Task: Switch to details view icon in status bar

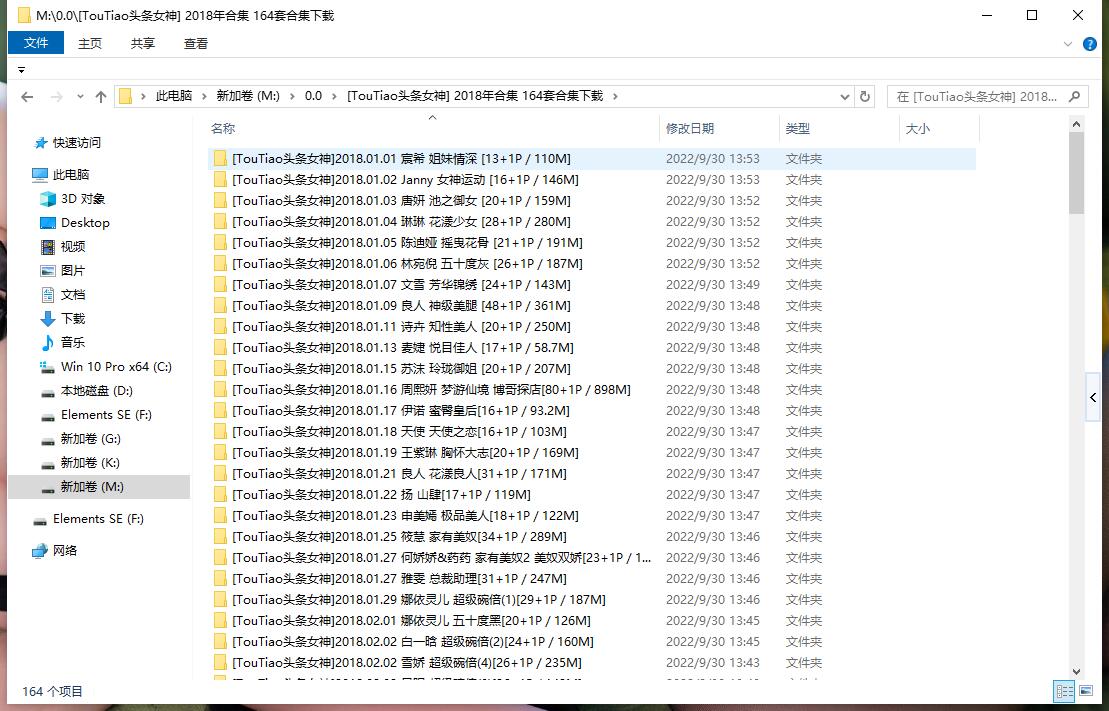Action: coord(1063,691)
